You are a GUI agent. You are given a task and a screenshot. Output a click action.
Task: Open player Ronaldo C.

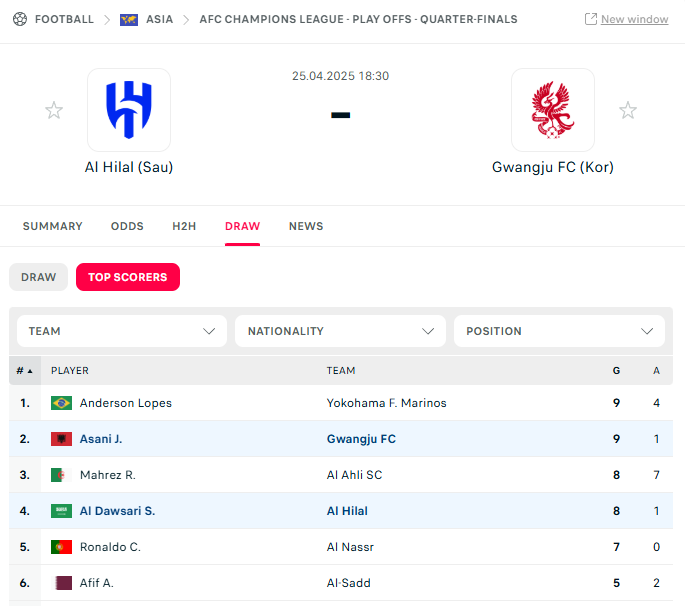pyautogui.click(x=110, y=547)
